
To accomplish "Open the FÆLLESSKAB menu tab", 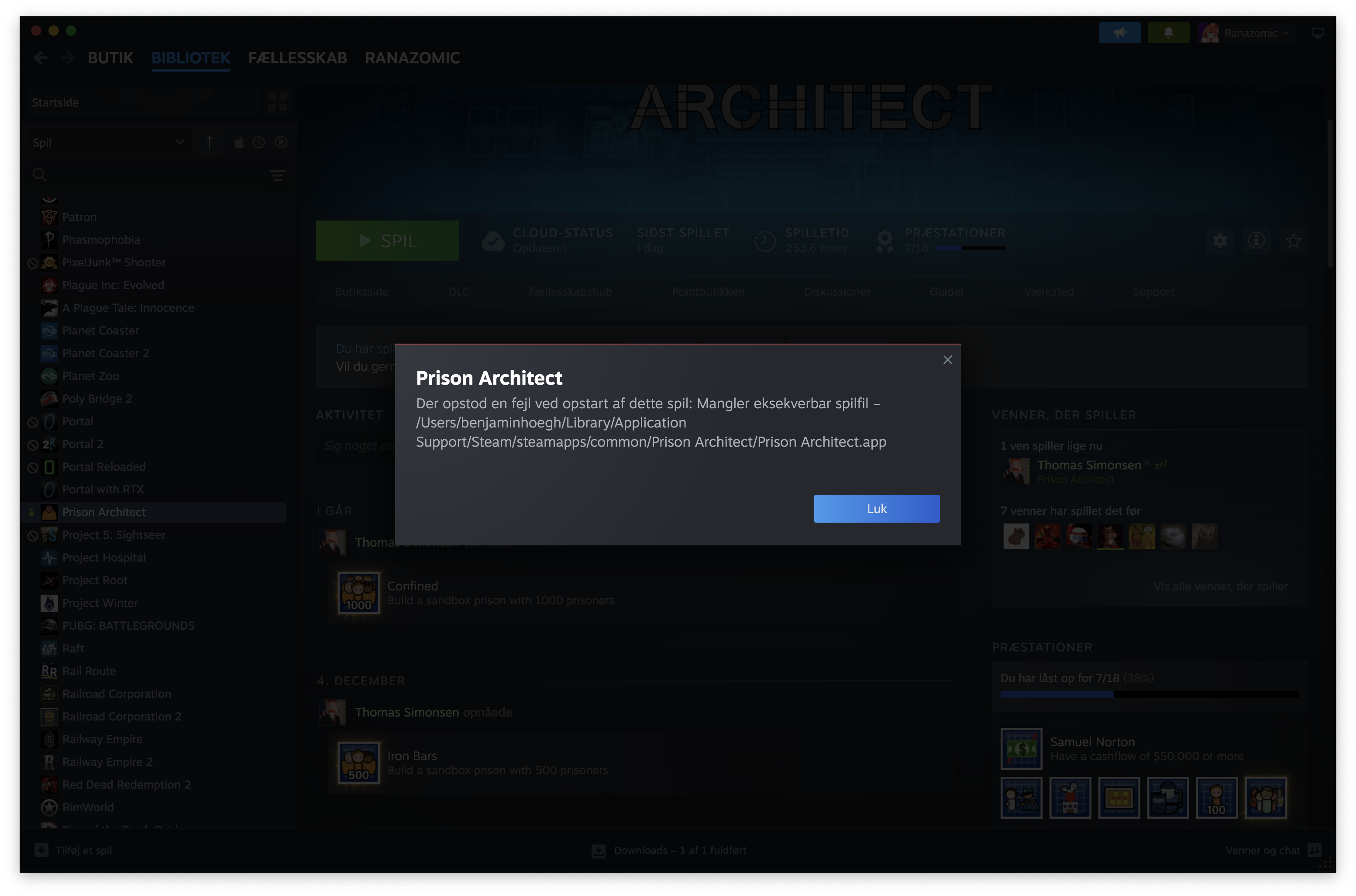I will pos(297,58).
